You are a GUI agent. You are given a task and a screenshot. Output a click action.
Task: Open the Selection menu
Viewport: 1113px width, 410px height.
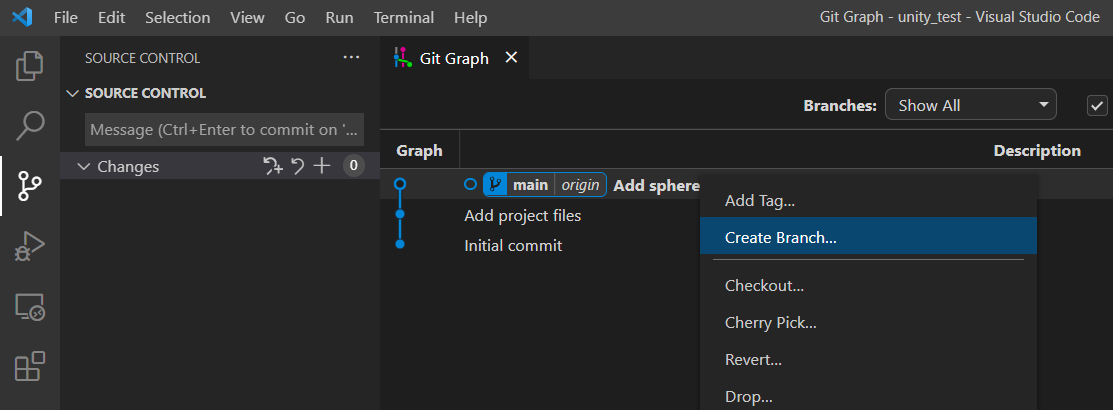click(177, 18)
